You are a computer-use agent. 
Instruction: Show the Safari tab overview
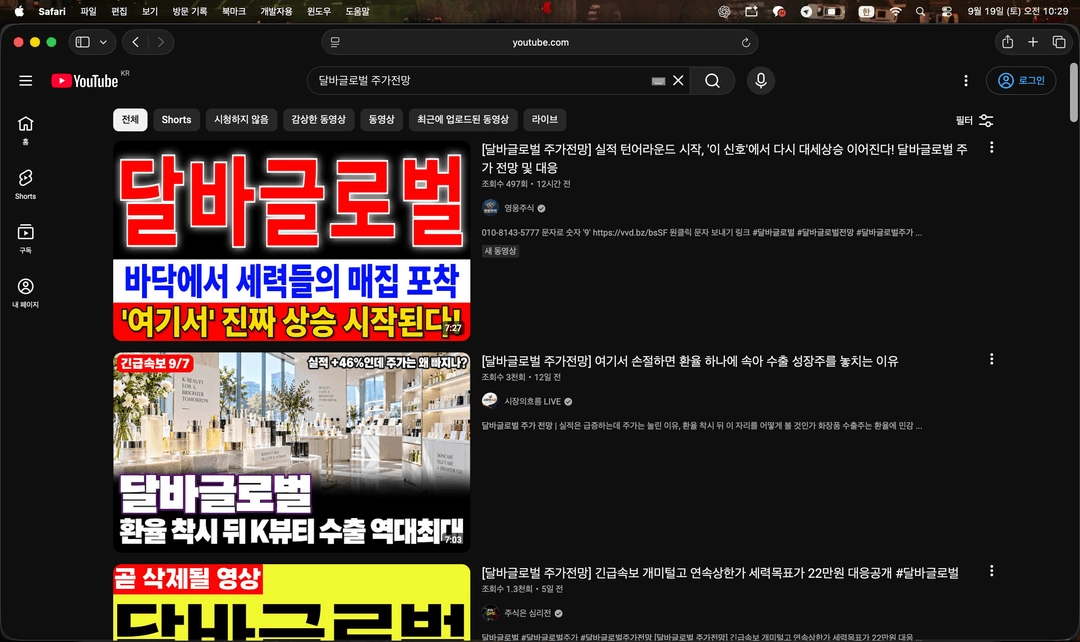coord(1059,42)
